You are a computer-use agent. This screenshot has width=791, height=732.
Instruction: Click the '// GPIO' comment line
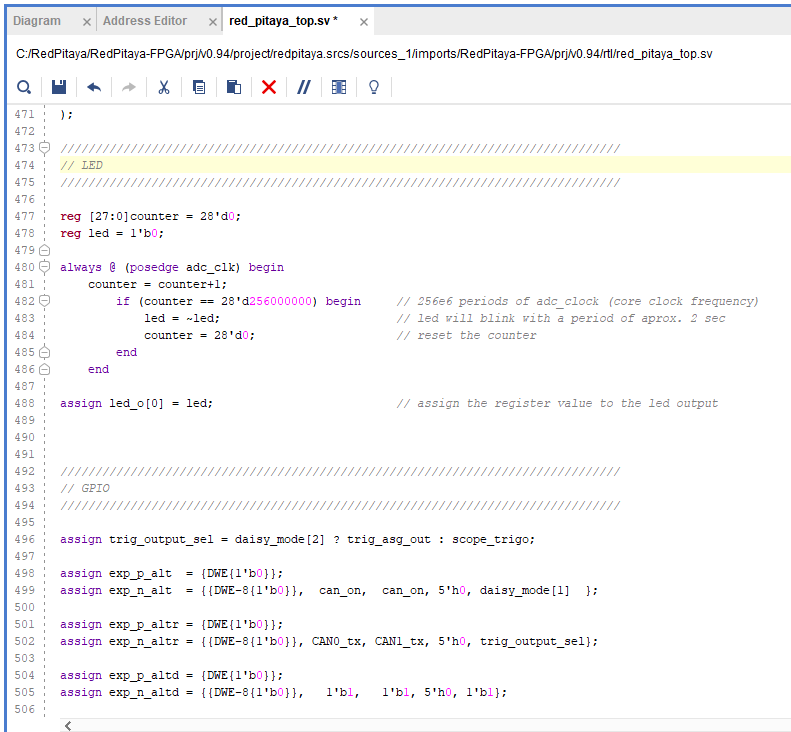click(85, 488)
